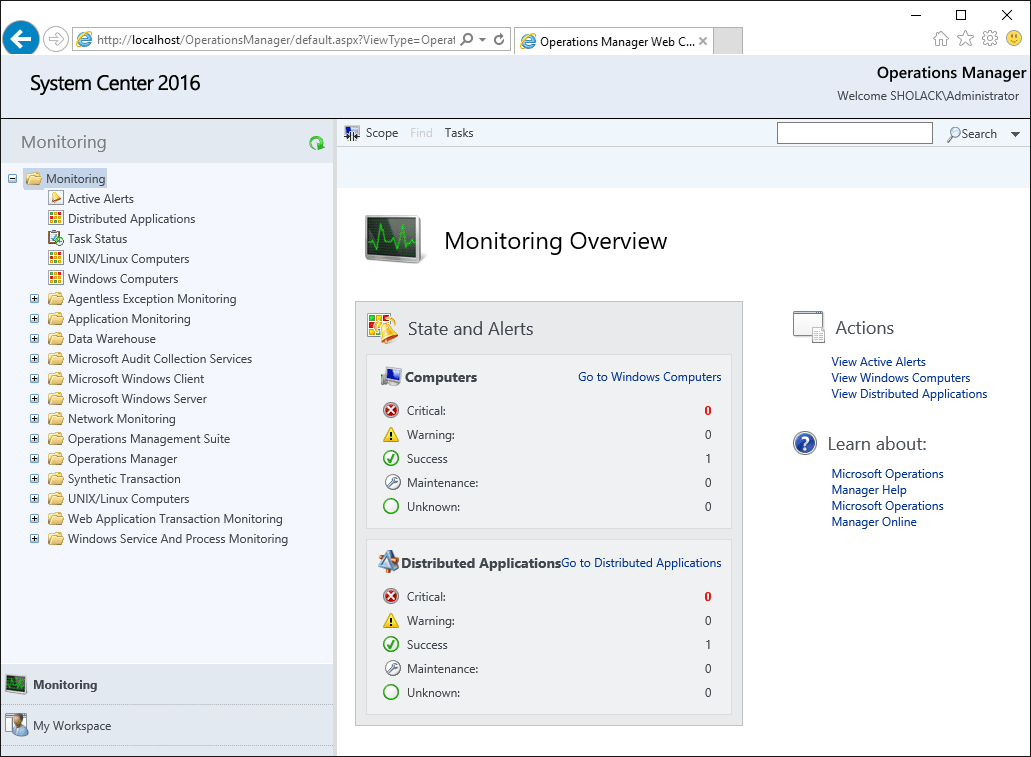Open the View Windows Computers action link

901,378
